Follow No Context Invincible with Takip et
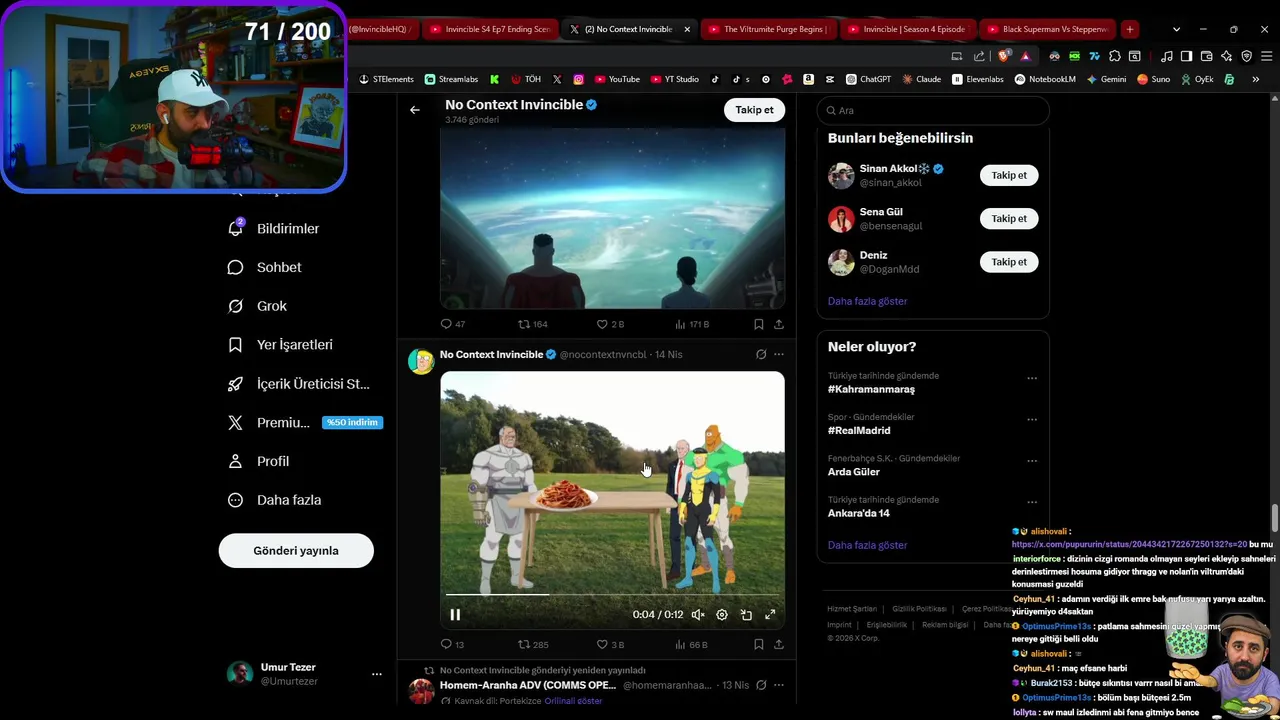The width and height of the screenshot is (1280, 720). [754, 110]
